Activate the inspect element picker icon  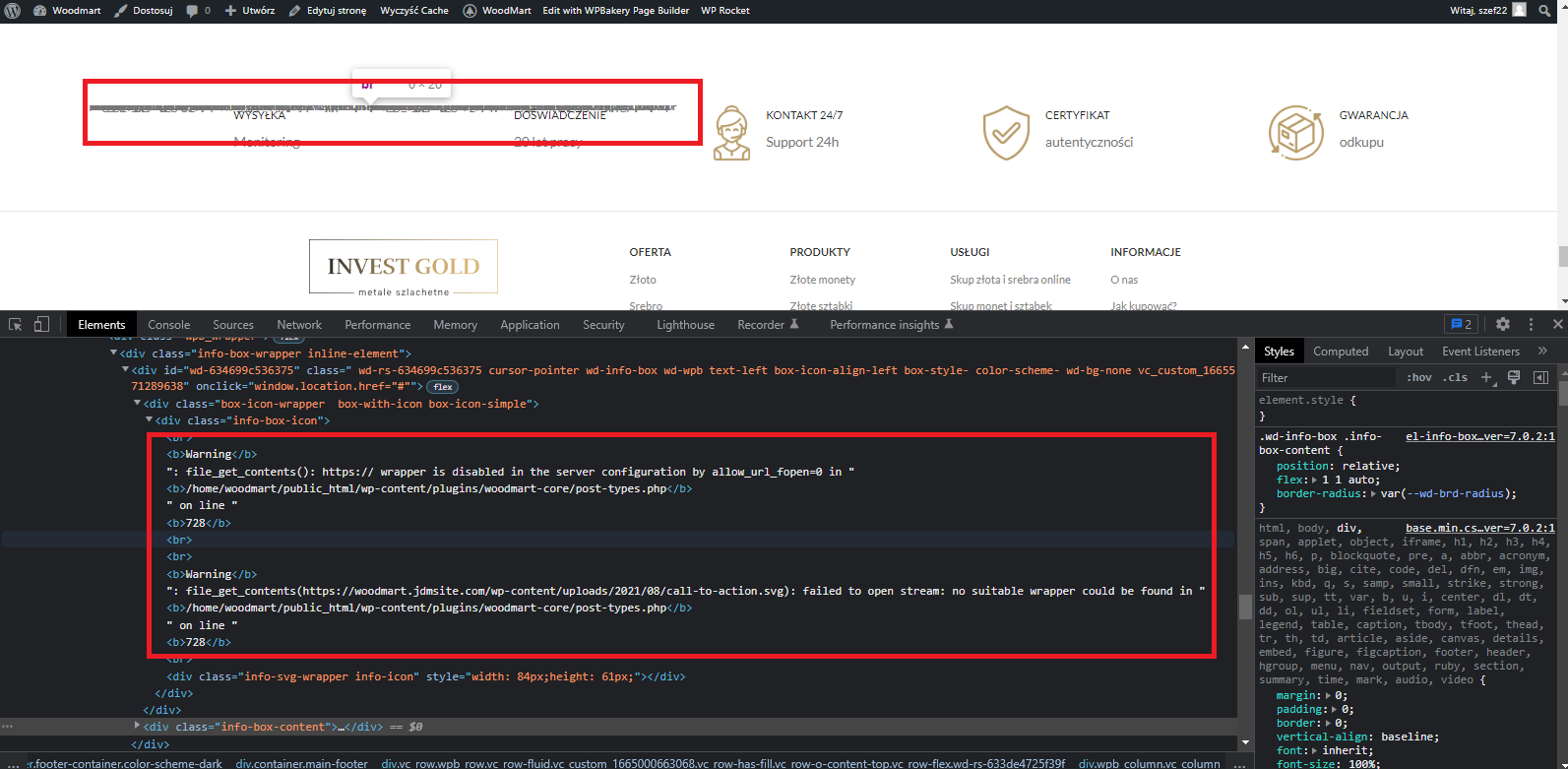[x=16, y=324]
